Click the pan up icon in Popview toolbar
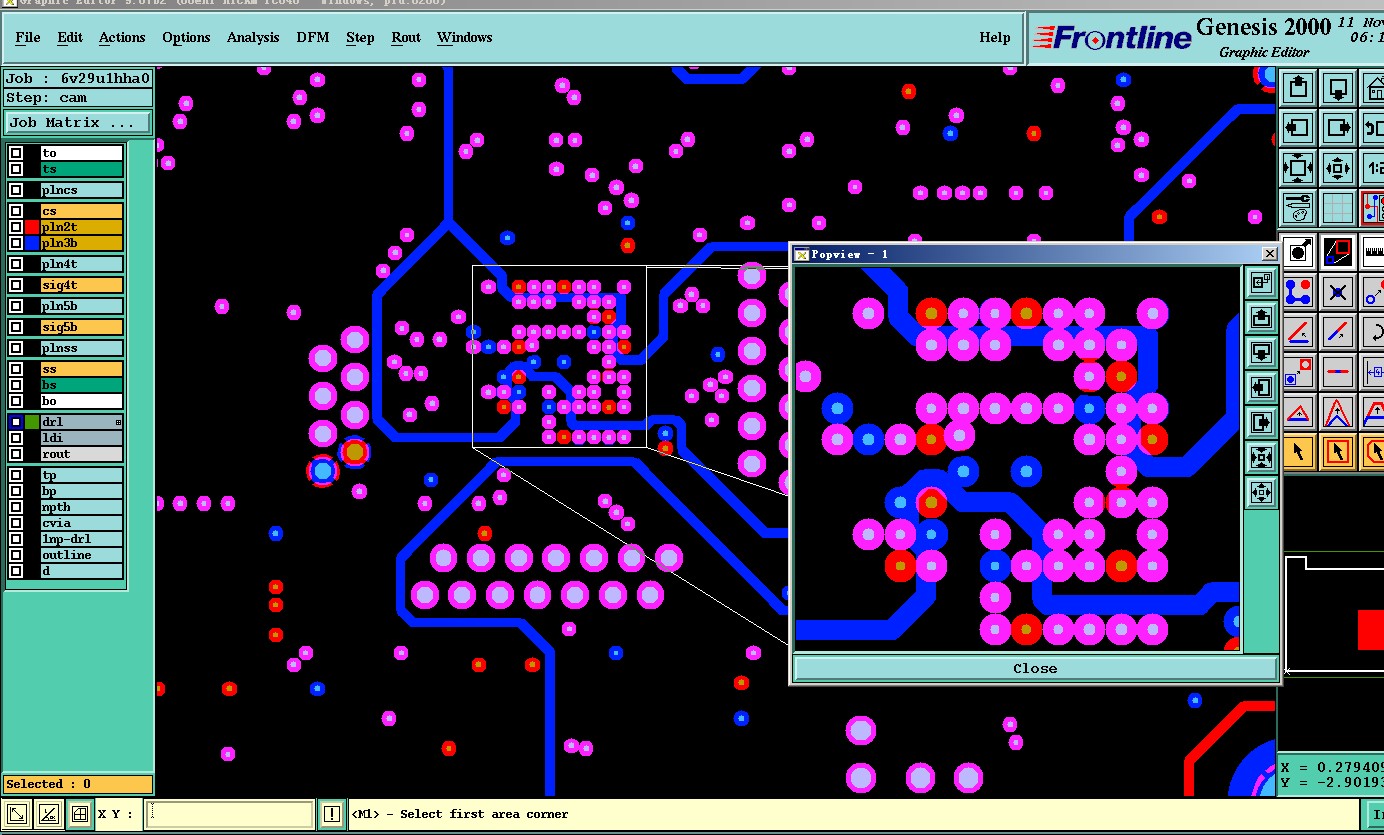1384x835 pixels. click(x=1261, y=318)
